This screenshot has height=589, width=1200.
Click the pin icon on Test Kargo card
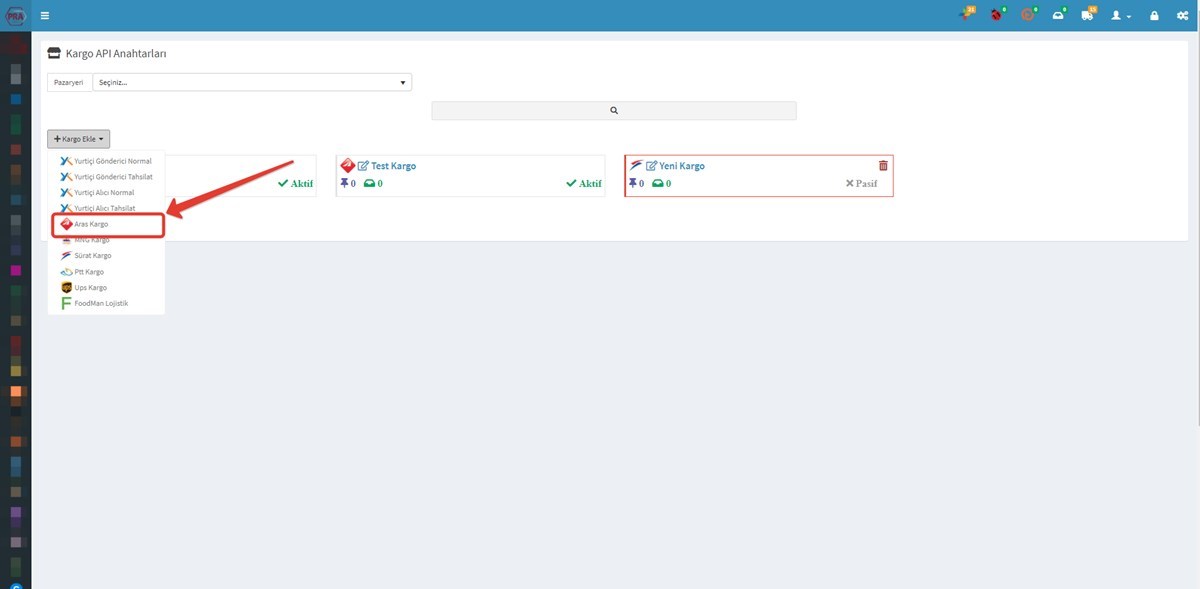[345, 184]
